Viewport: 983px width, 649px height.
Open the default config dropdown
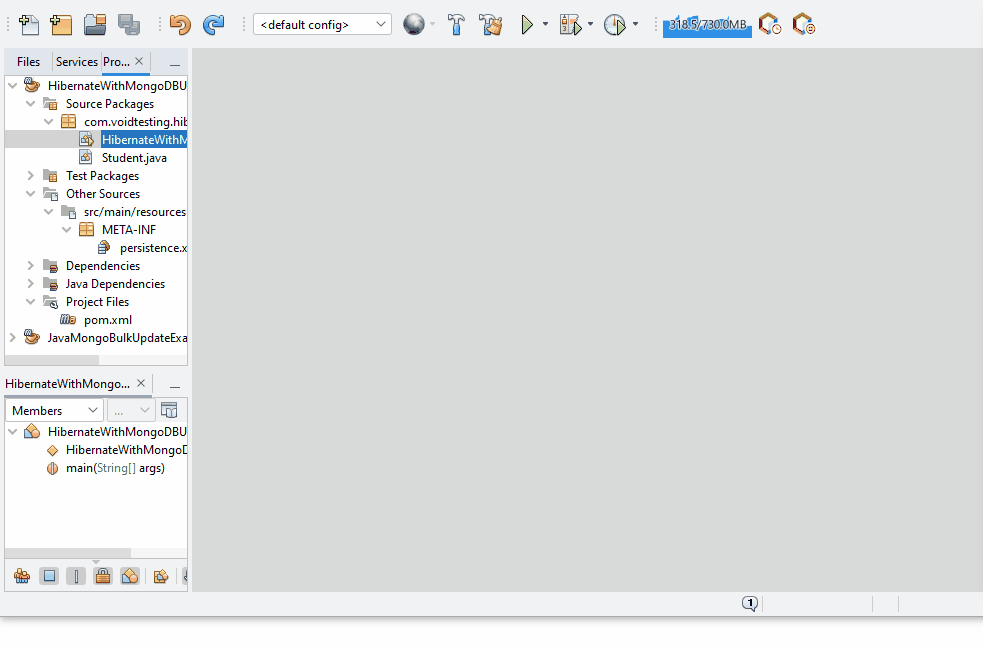322,24
